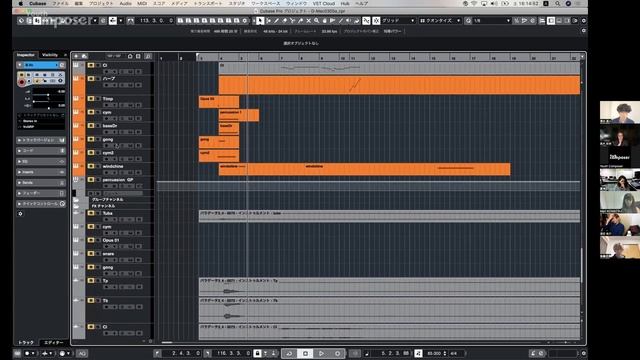Select the percussion GP track
Screen dimensions: 640x360
coord(118,180)
